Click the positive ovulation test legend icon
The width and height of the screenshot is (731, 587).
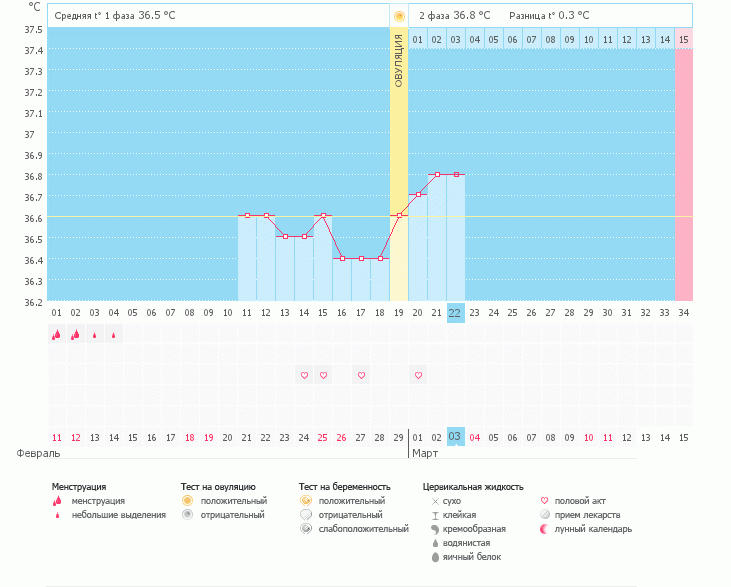click(186, 500)
